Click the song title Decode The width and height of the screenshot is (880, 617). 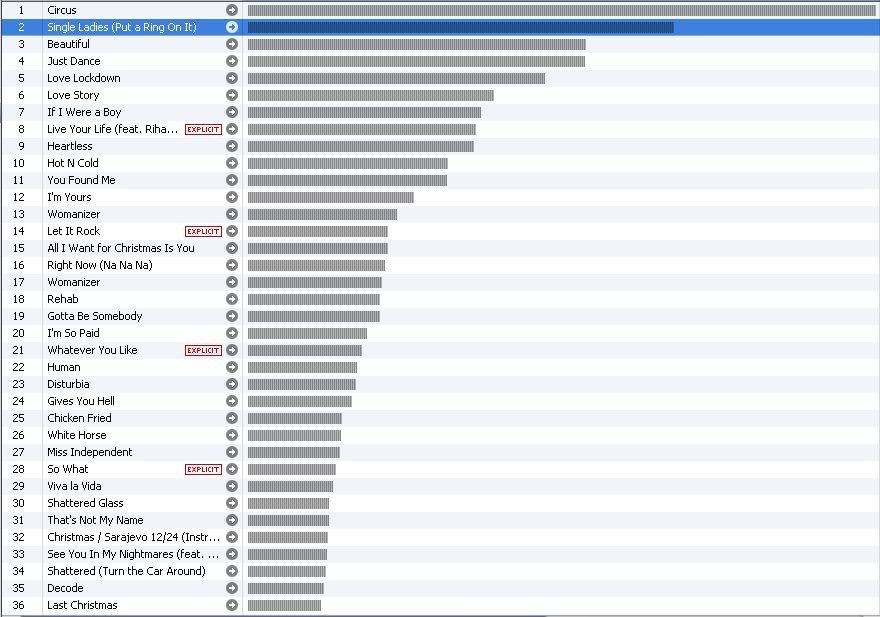tap(65, 588)
